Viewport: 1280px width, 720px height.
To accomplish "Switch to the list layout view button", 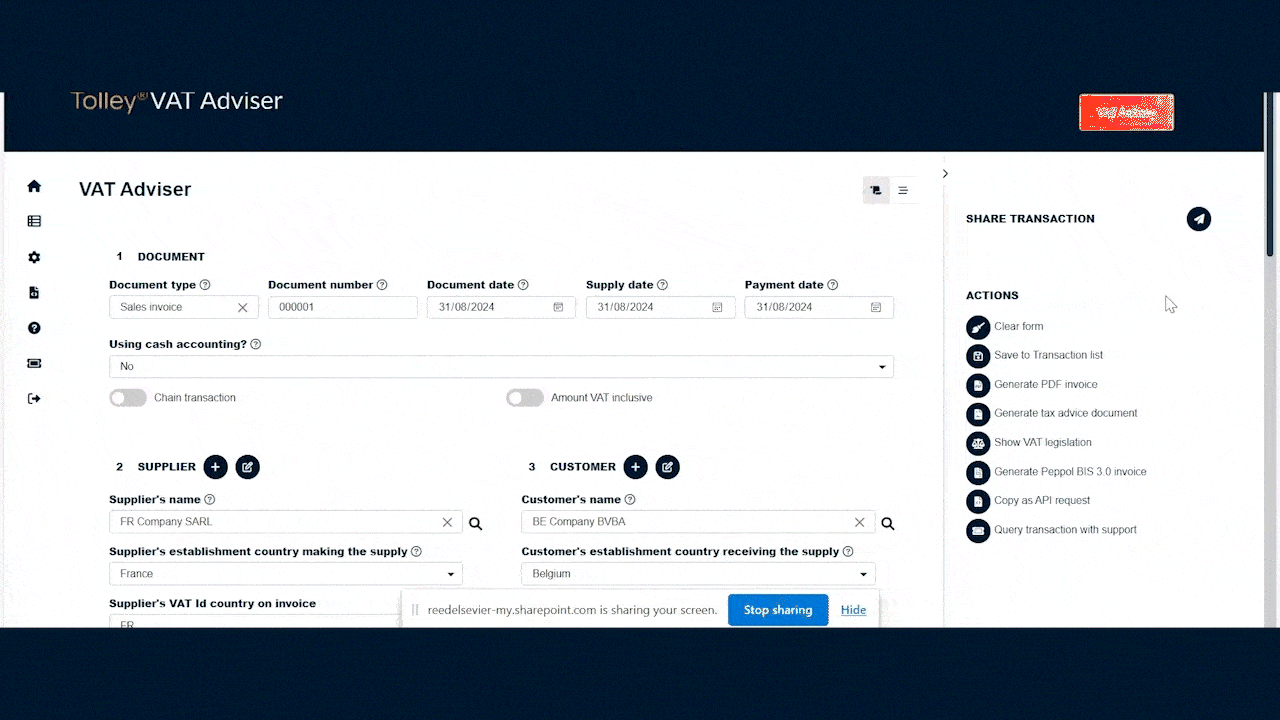I will coord(903,190).
